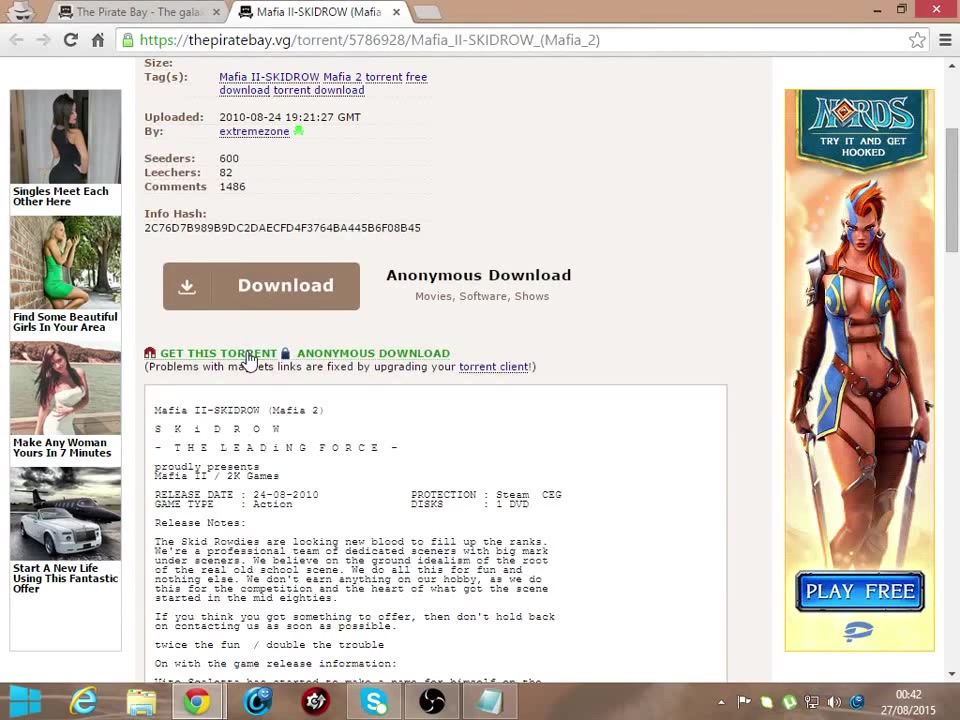Open the 'Start A New Life' ad

[x=66, y=531]
